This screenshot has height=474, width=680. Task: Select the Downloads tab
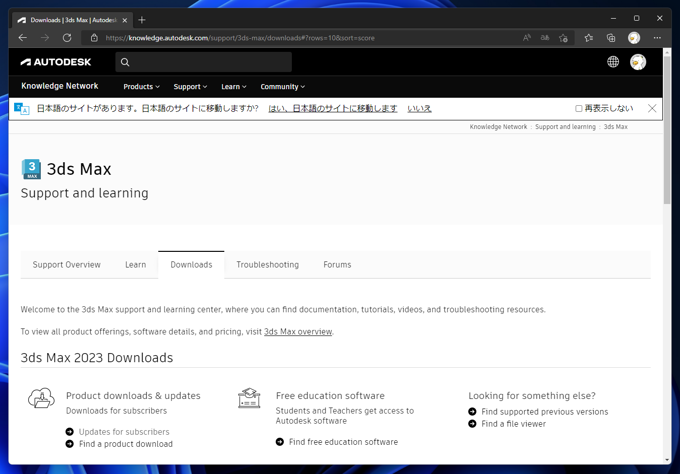(x=191, y=265)
